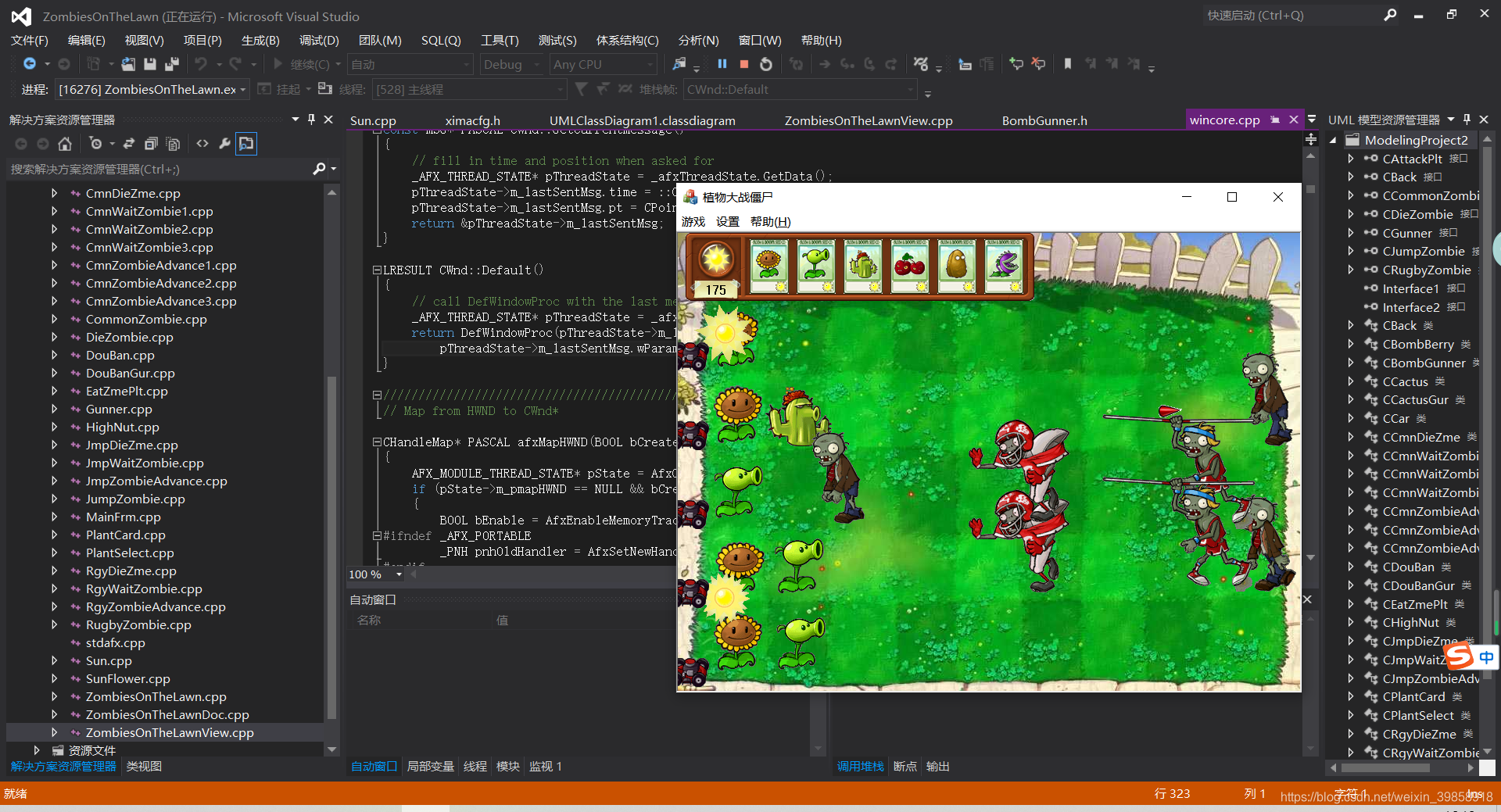This screenshot has height=812, width=1501.
Task: Toggle Show All Files in Solution Explorer
Action: coord(173,144)
